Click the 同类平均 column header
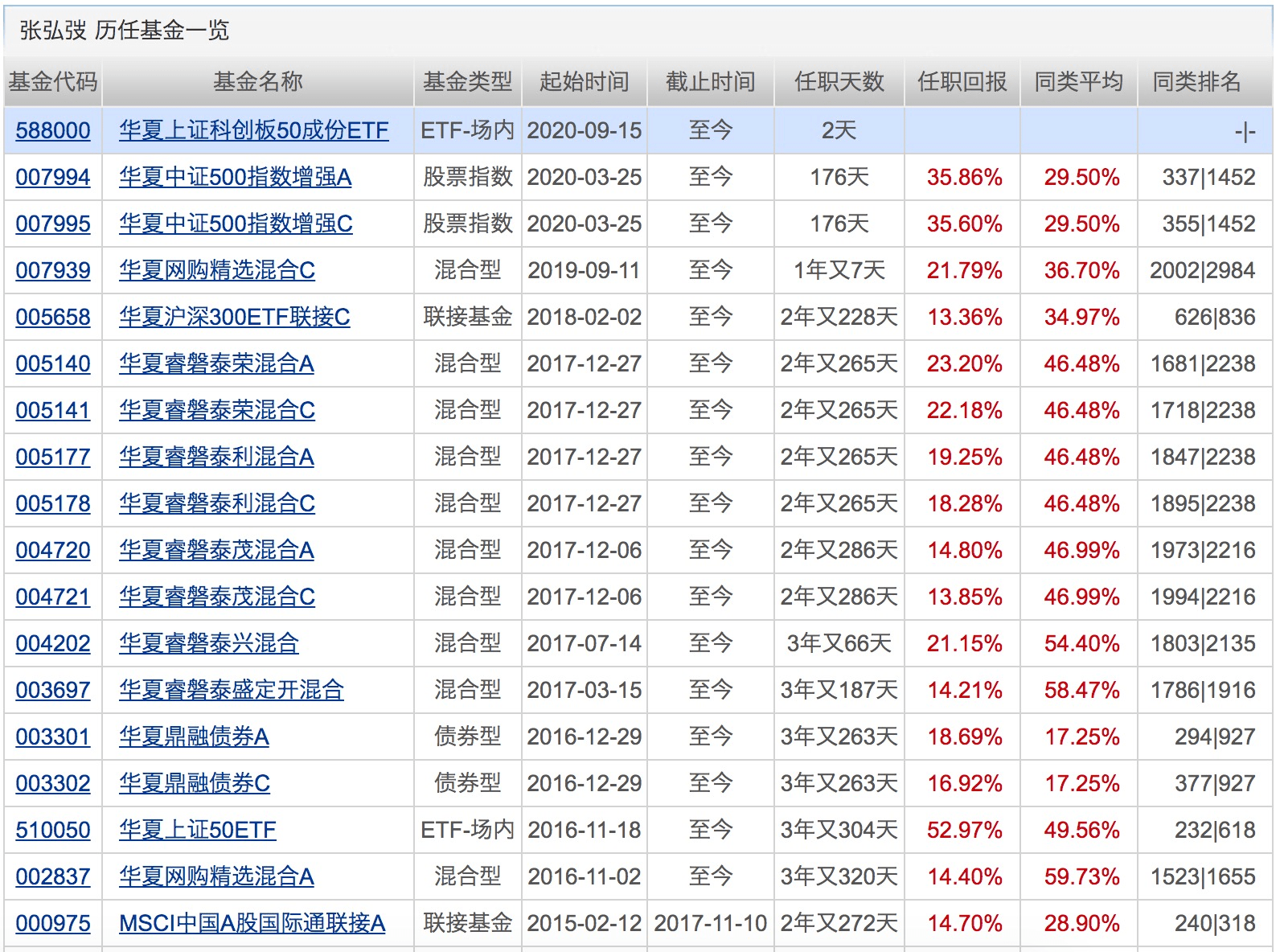The width and height of the screenshot is (1280, 952). tap(1079, 81)
